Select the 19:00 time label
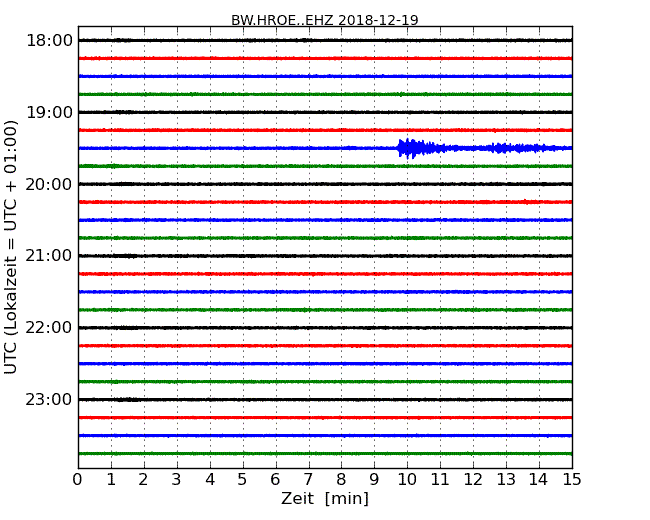The height and width of the screenshot is (520, 650). pyautogui.click(x=49, y=112)
